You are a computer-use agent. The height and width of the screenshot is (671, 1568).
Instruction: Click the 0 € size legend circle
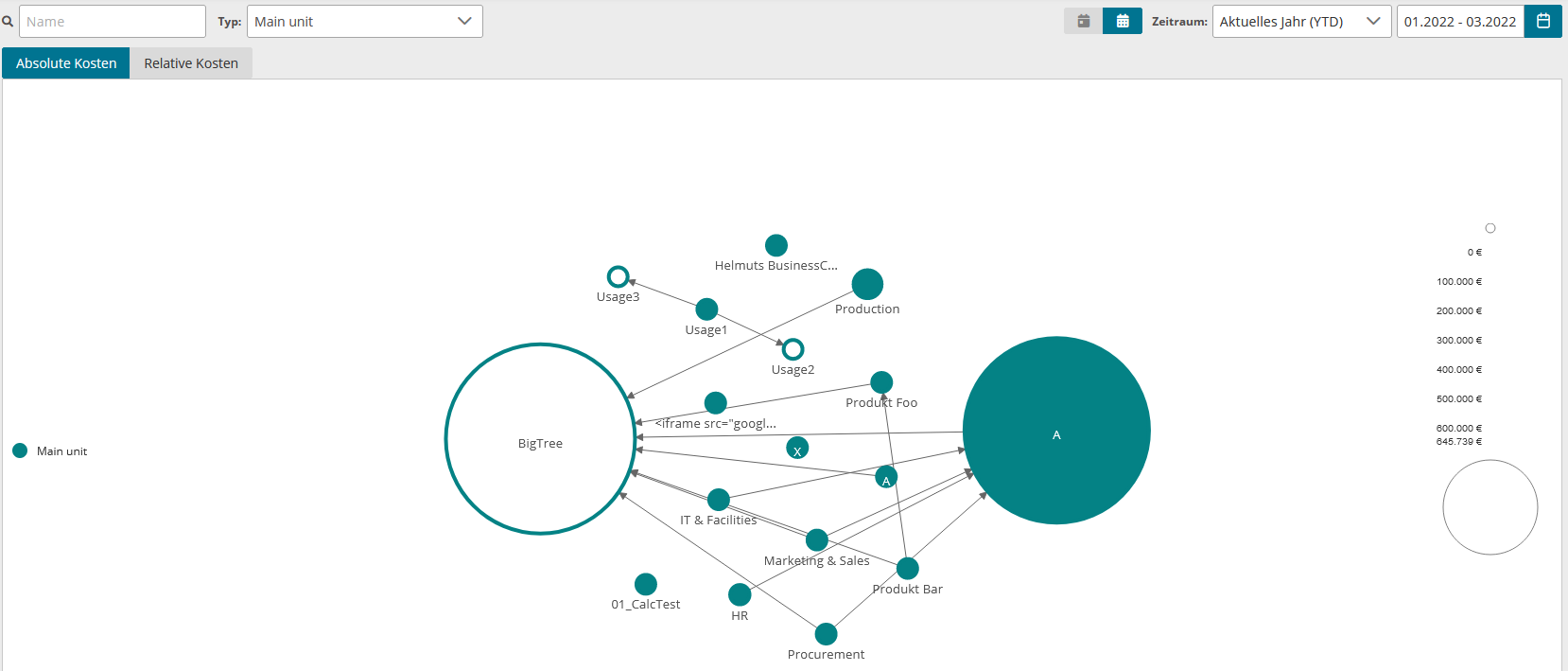click(x=1490, y=228)
